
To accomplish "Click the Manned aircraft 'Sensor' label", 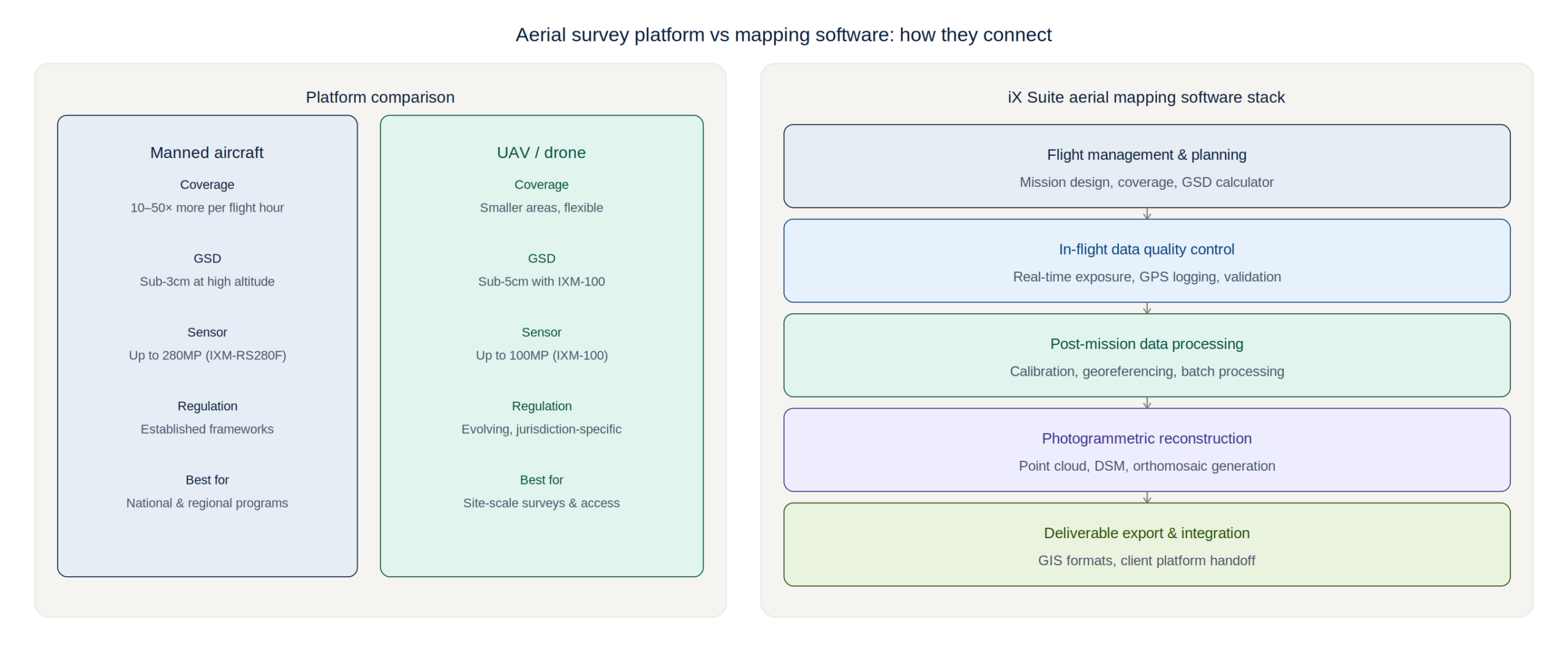I will 207,332.
